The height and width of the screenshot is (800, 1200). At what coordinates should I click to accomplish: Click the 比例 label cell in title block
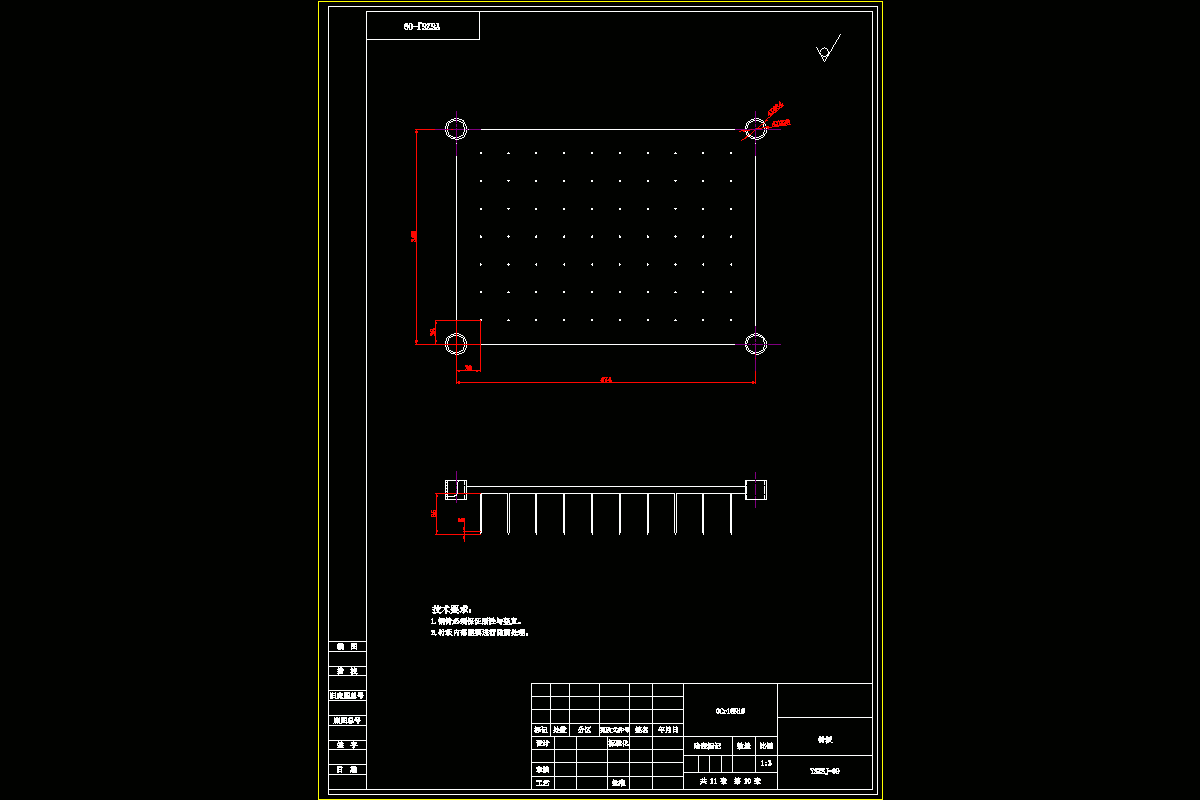(x=766, y=746)
